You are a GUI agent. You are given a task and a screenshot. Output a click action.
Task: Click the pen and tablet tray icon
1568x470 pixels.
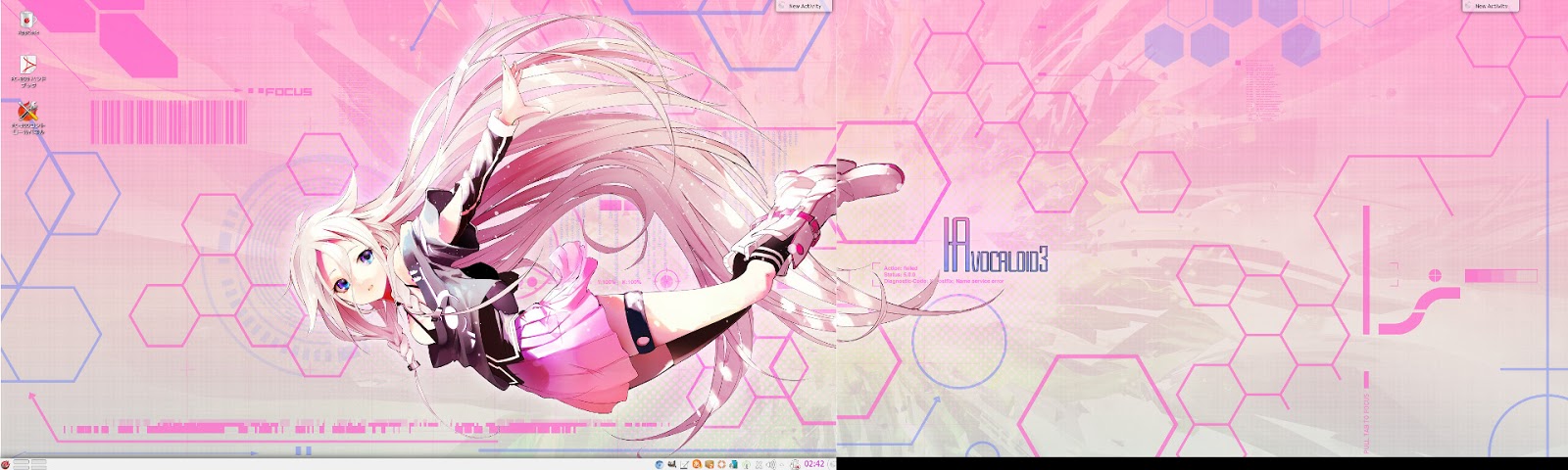(x=684, y=464)
